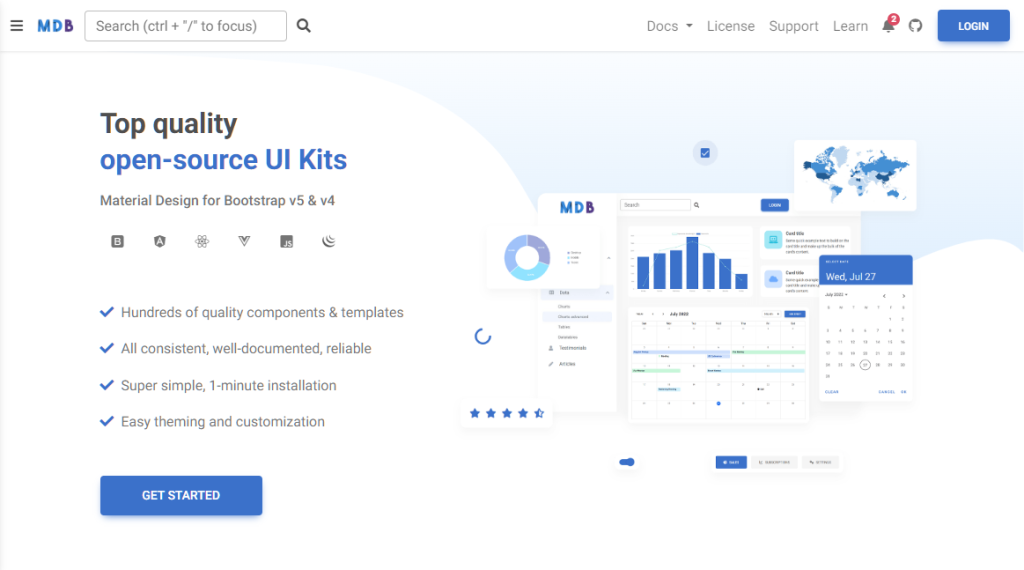Screen dimensions: 1024x570
Task: Click 'Super simple, 1-minute installation' text
Action: pos(229,385)
